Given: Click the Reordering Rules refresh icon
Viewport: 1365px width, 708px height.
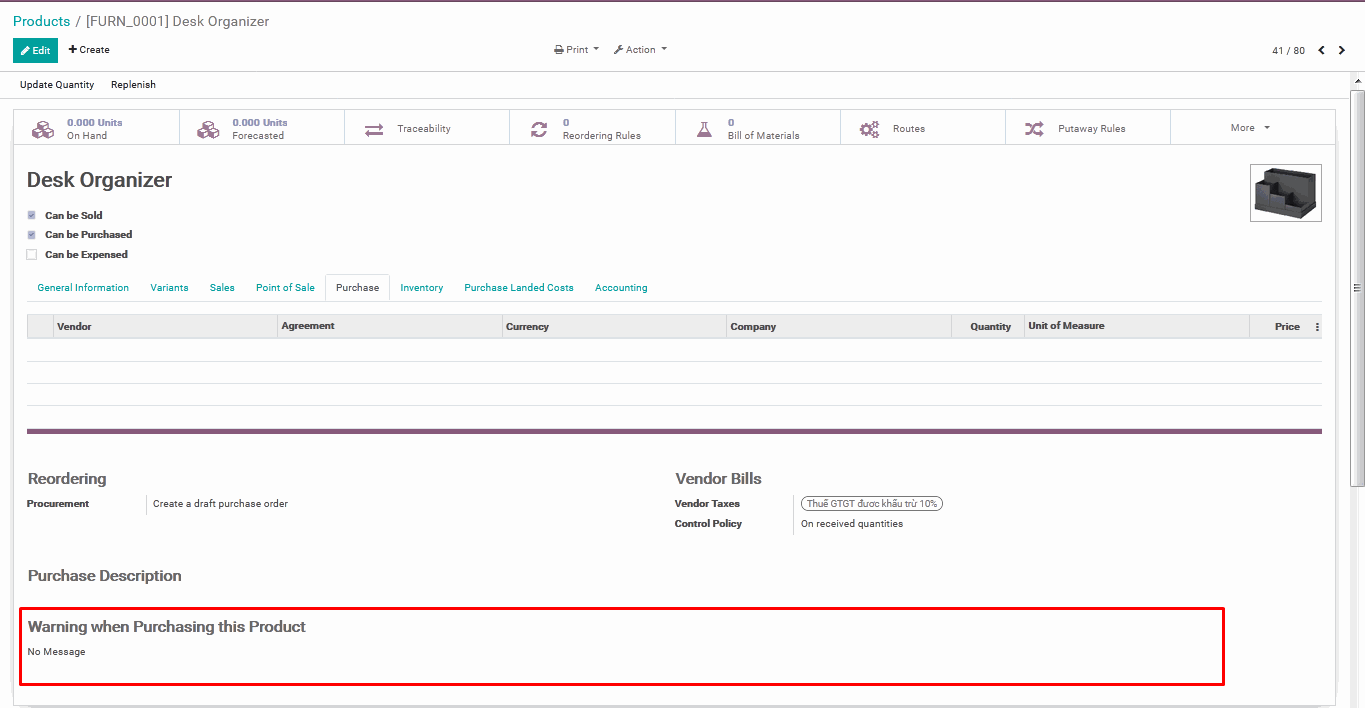Looking at the screenshot, I should point(539,129).
